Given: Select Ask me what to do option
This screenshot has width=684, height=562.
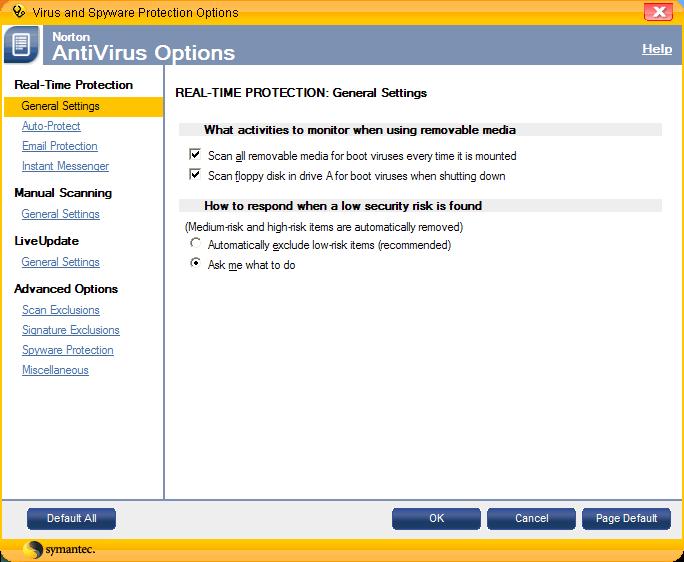Looking at the screenshot, I should click(x=195, y=263).
